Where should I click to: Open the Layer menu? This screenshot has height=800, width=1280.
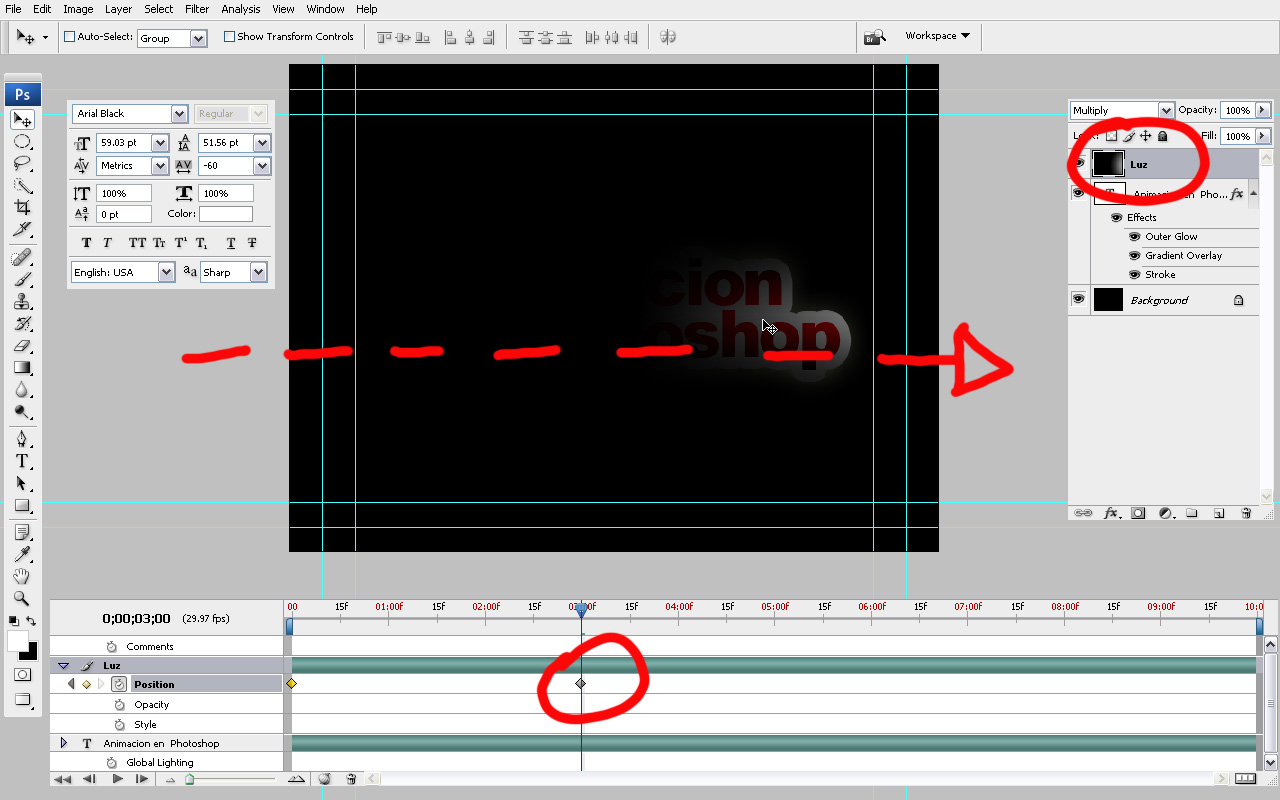point(118,9)
